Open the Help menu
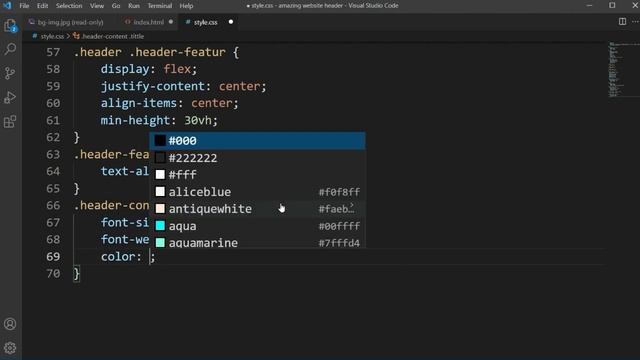This screenshot has width=640, height=360. tap(186, 6)
